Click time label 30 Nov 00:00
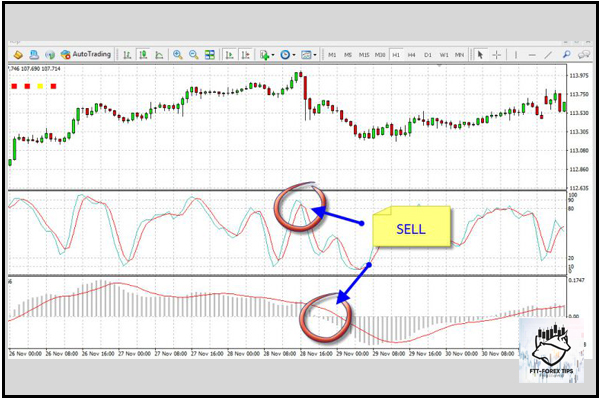Viewport: 600px width, 400px height. (461, 354)
